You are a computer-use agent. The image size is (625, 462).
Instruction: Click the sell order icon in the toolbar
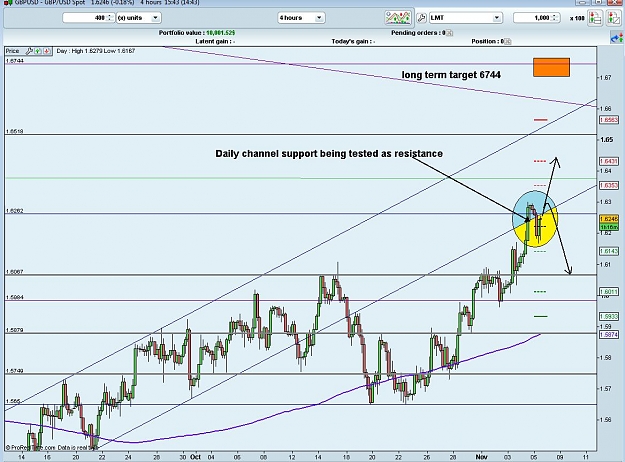point(613,18)
